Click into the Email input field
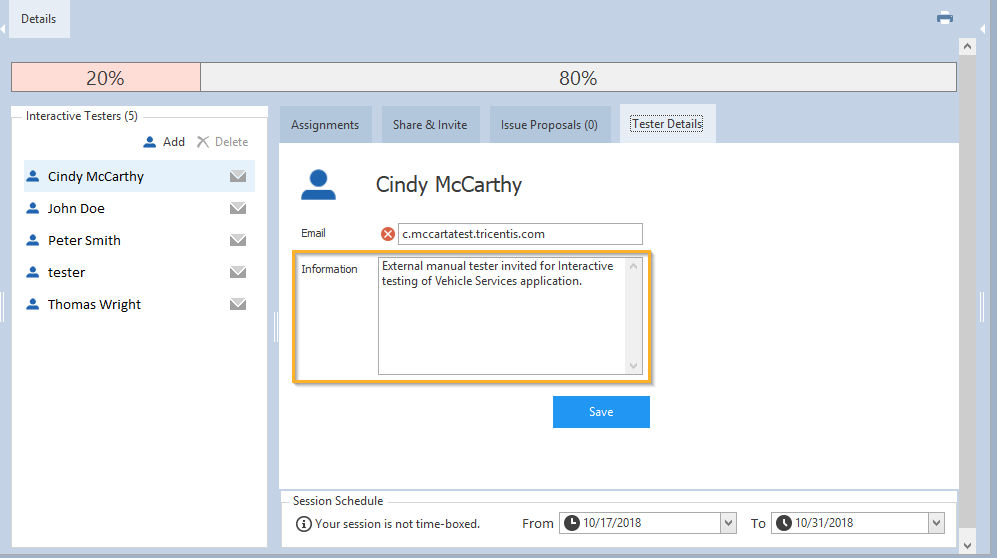 tap(520, 234)
